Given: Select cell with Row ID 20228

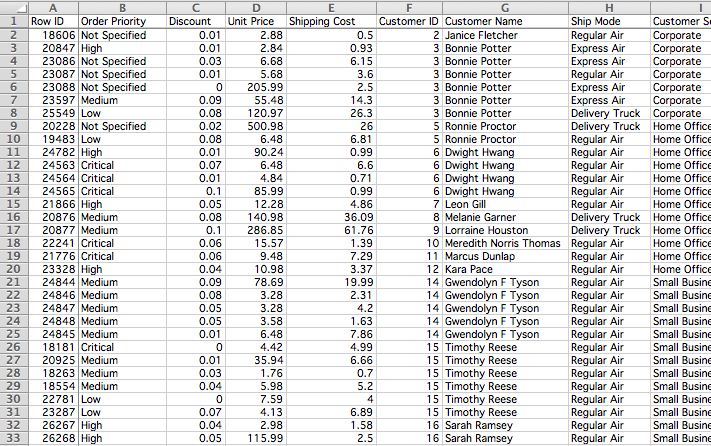Looking at the screenshot, I should [54, 126].
